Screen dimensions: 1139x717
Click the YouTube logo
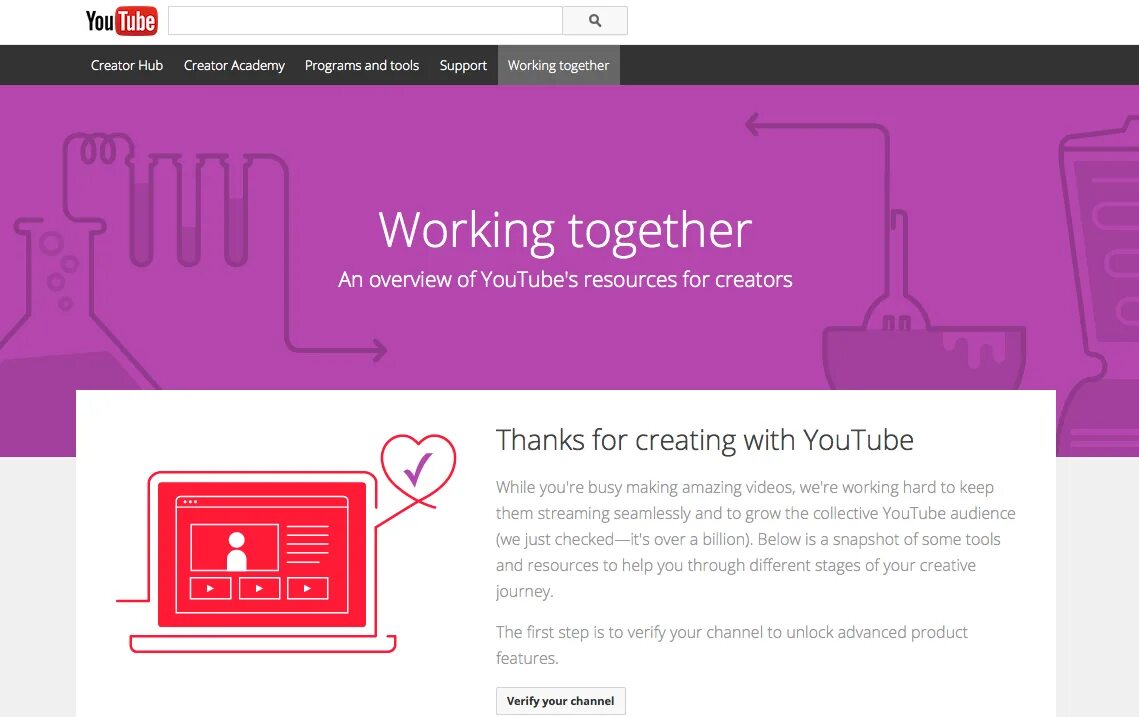[121, 21]
